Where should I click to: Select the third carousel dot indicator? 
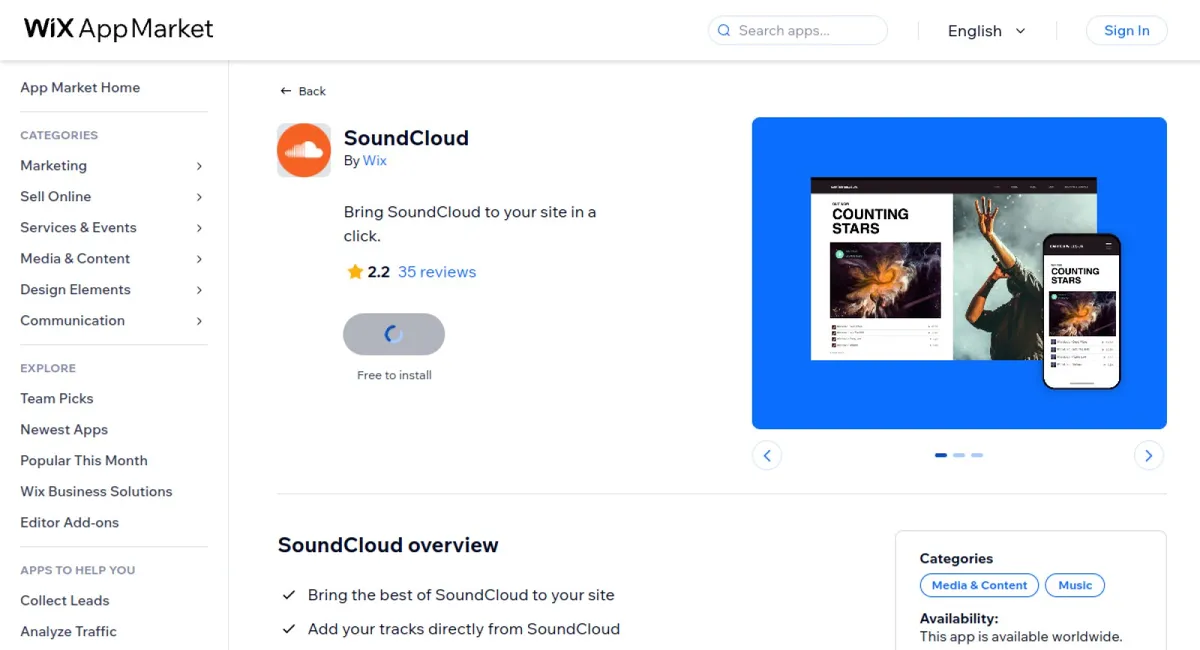(977, 455)
